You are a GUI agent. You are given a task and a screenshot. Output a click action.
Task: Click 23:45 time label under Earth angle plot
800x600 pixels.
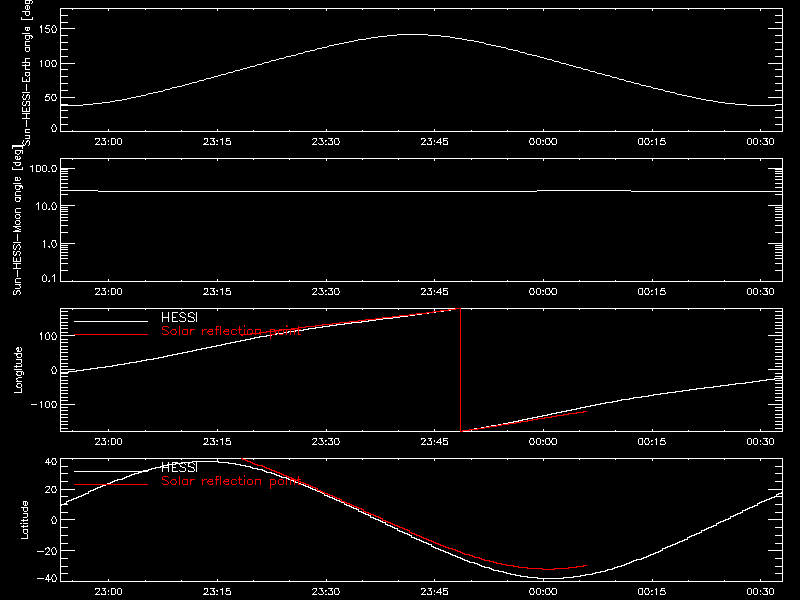click(x=434, y=142)
